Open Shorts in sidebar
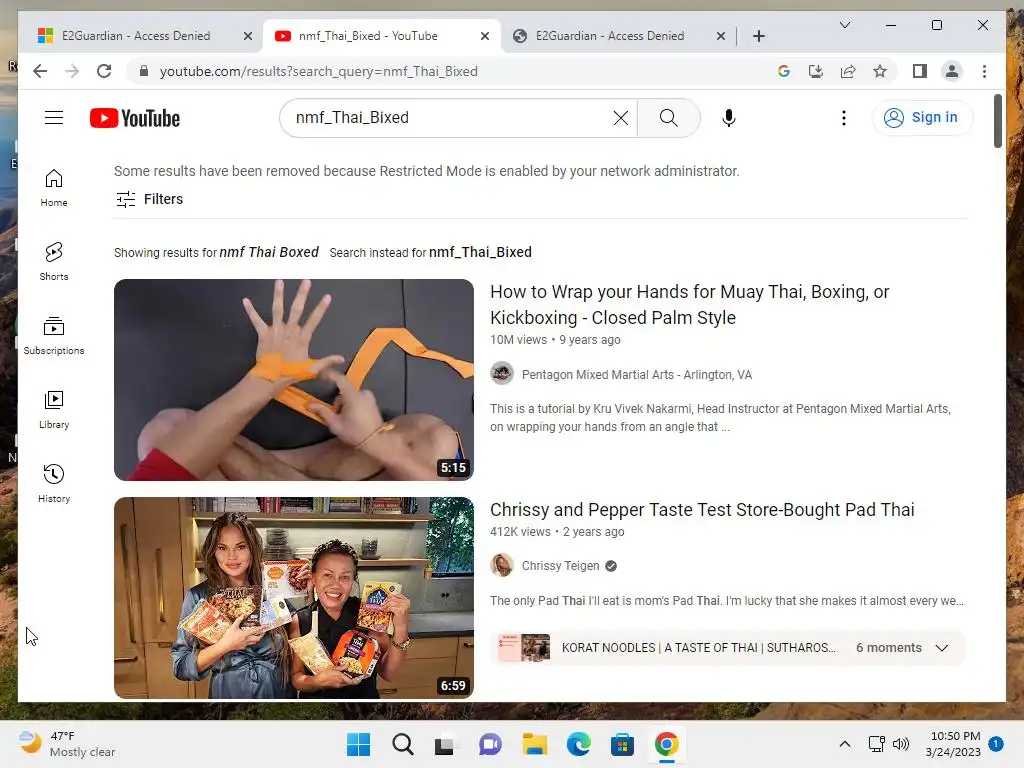The height and width of the screenshot is (768, 1024). (54, 262)
